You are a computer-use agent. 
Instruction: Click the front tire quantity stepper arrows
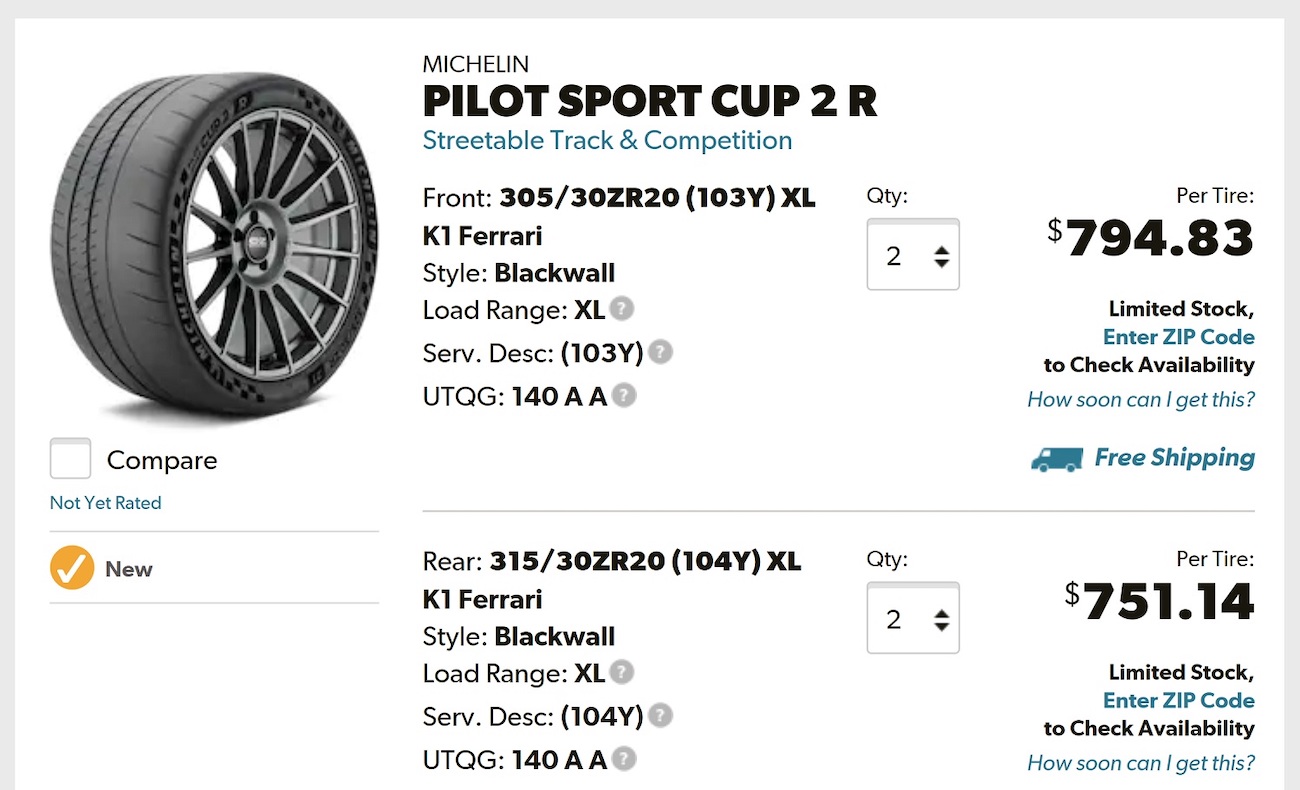pyautogui.click(x=941, y=256)
